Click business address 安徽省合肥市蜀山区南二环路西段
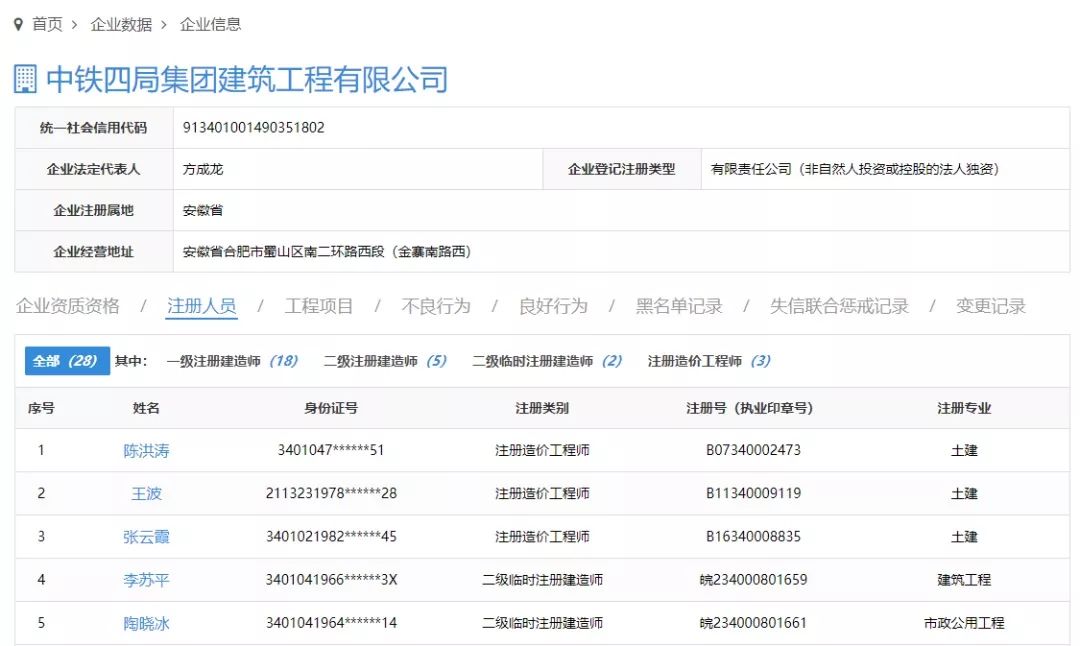 point(327,251)
